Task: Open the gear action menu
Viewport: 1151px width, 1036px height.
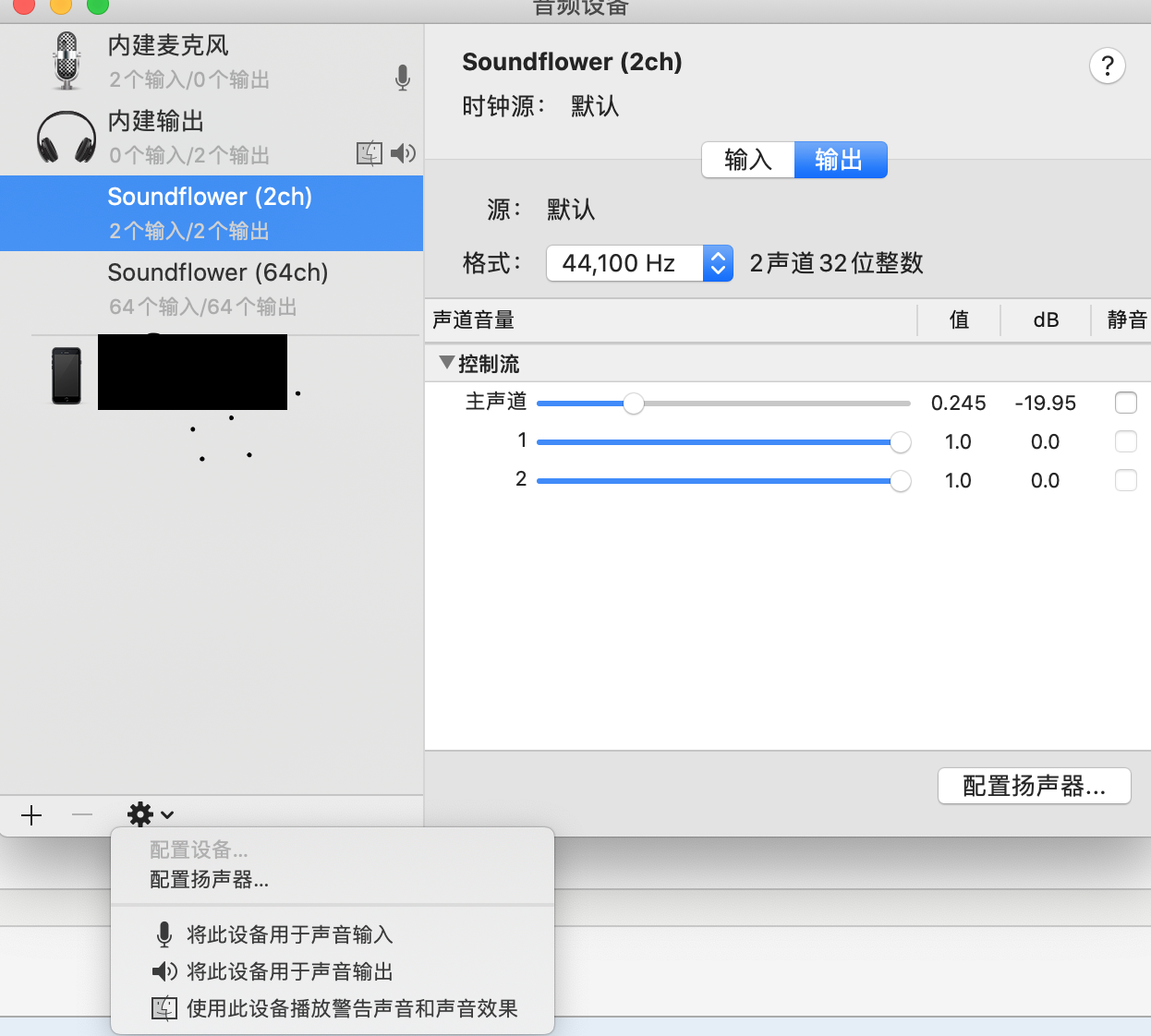Action: [x=151, y=815]
